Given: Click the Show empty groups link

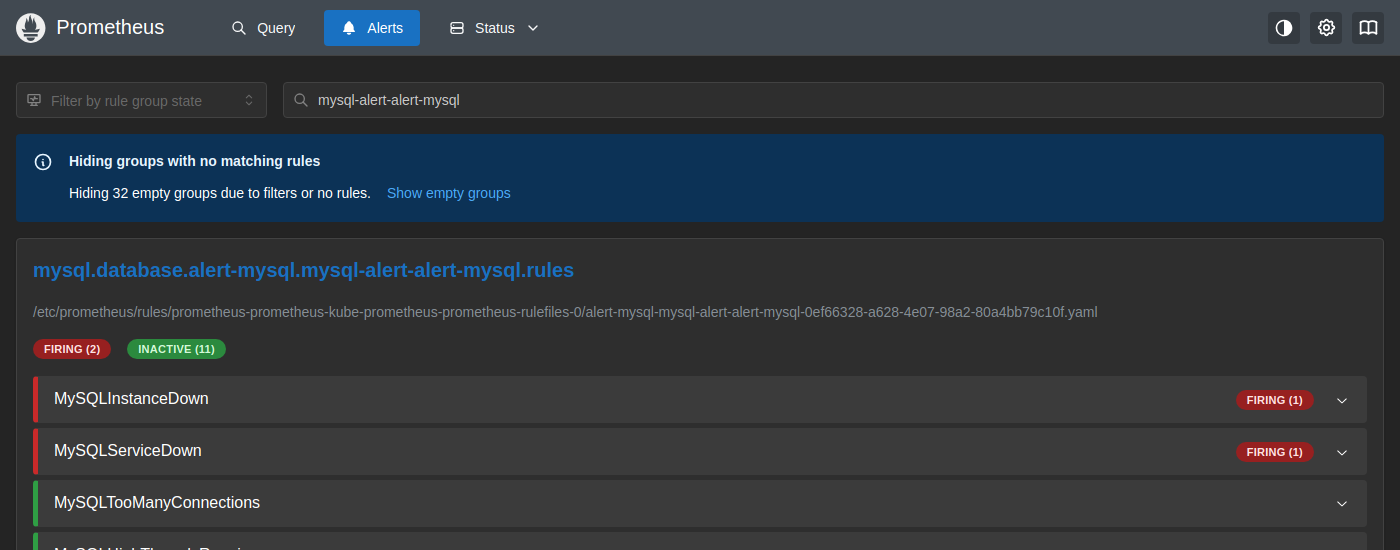Looking at the screenshot, I should (x=449, y=193).
